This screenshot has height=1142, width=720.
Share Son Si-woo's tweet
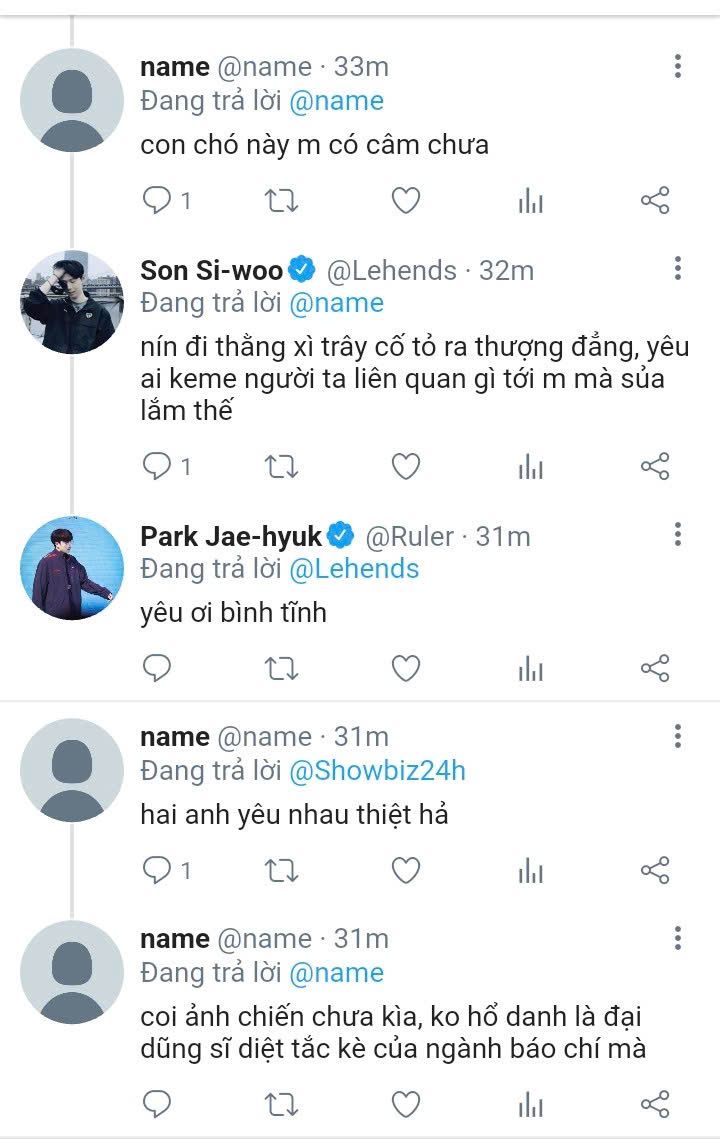point(654,467)
